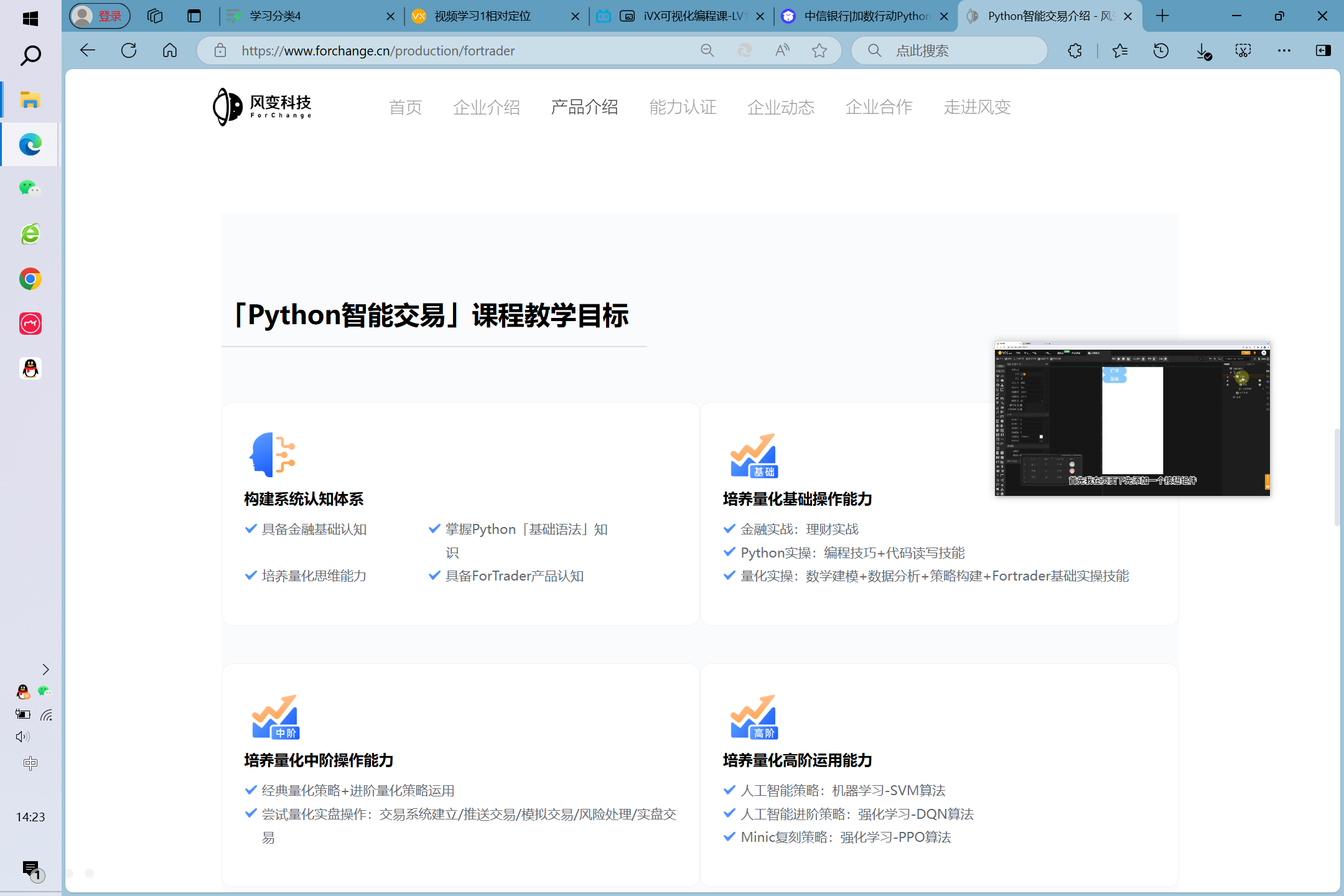1344x896 pixels.
Task: Open Google Chrome from taskbar
Action: pyautogui.click(x=30, y=279)
